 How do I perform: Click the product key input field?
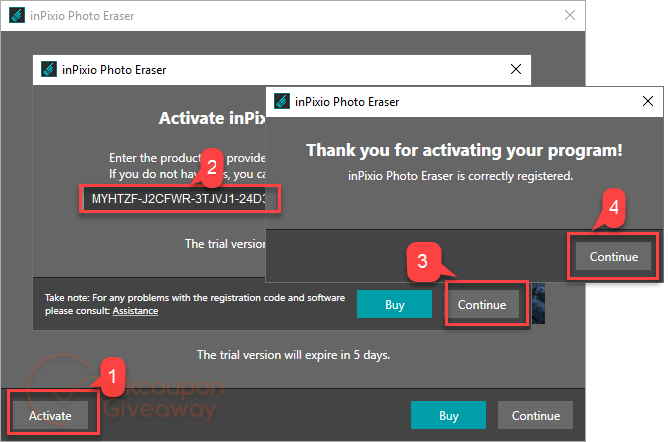click(x=175, y=199)
